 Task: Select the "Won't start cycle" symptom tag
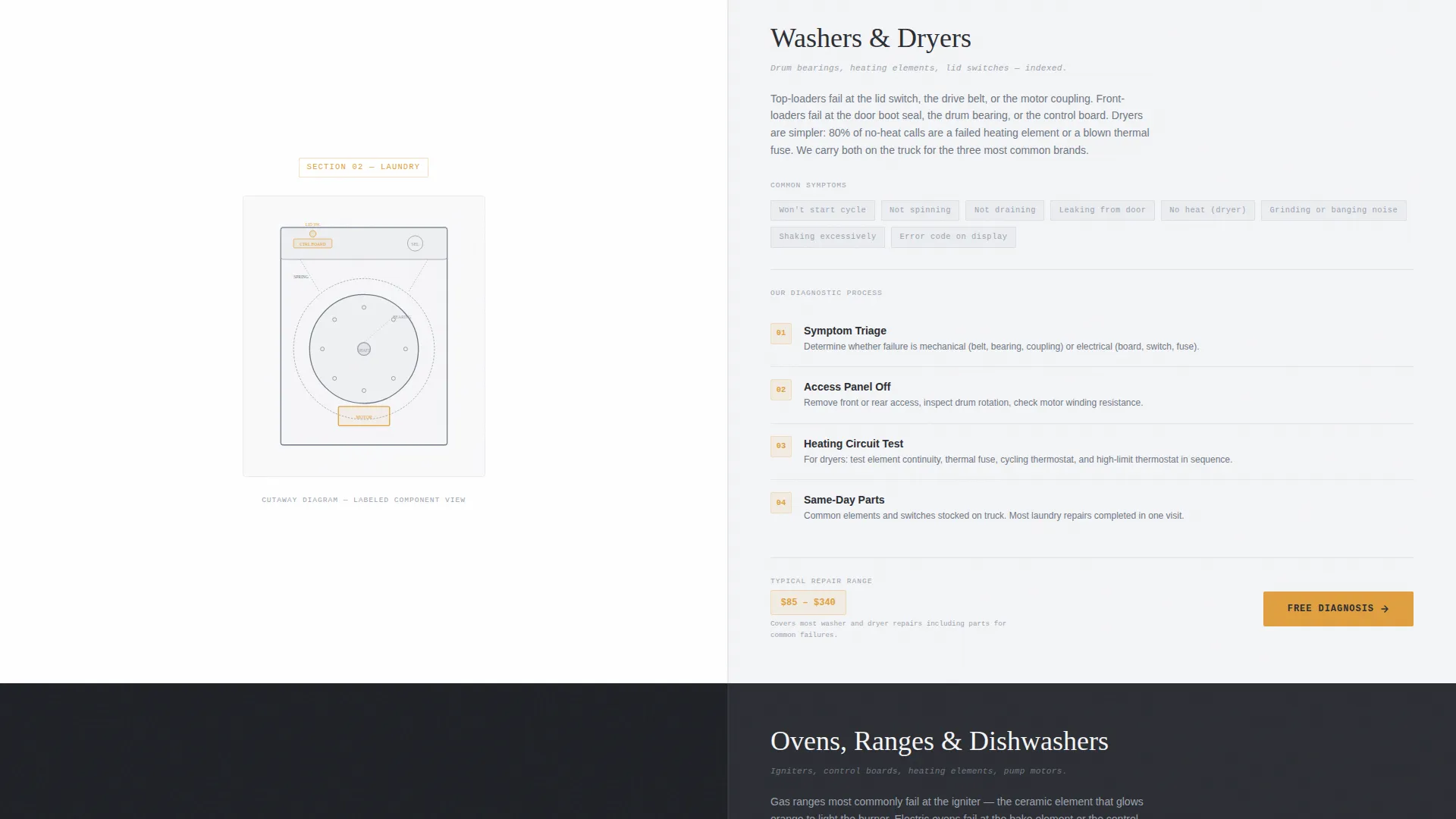[822, 210]
